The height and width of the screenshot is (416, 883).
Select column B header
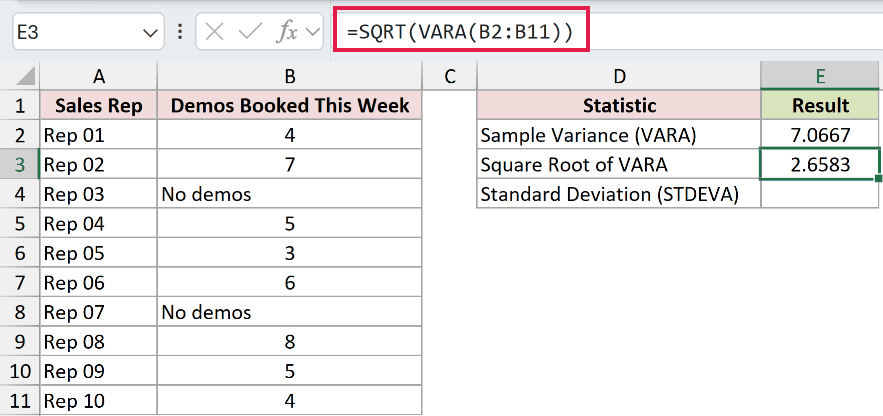pyautogui.click(x=290, y=77)
